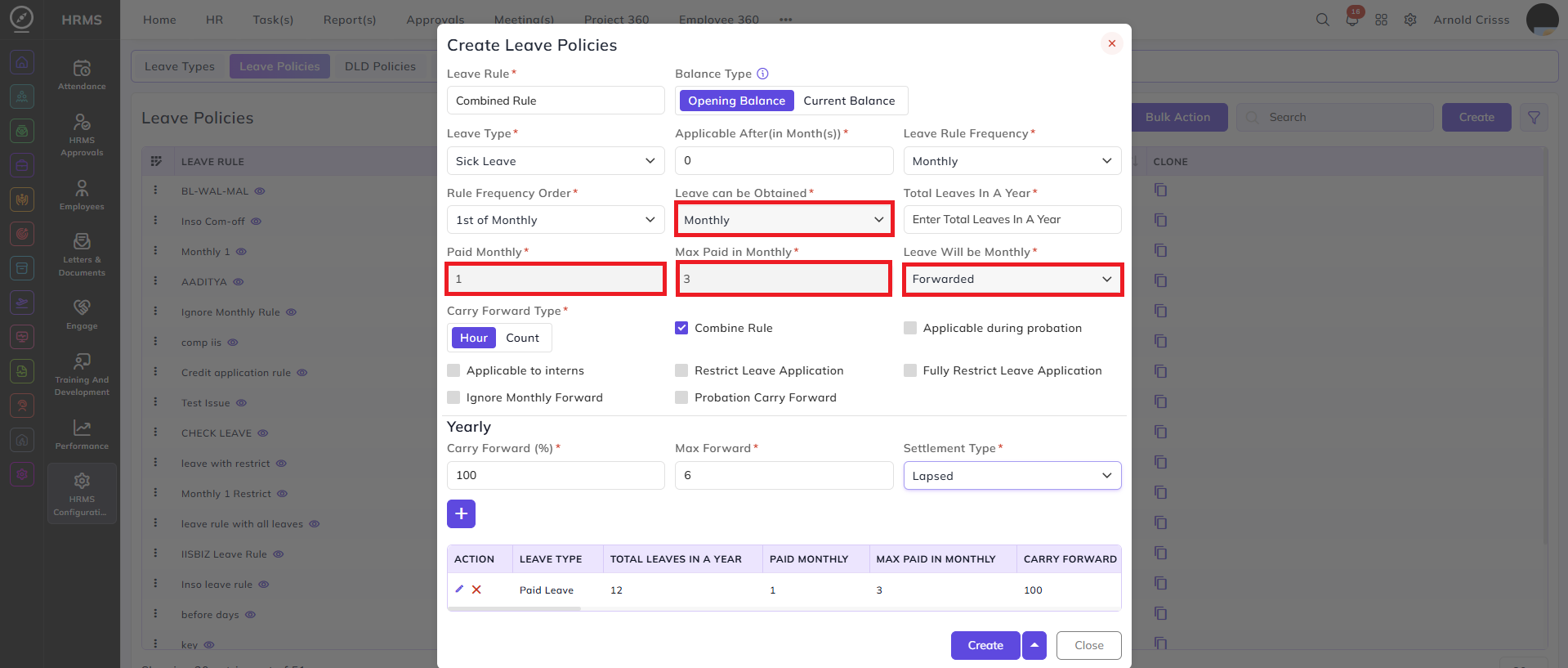Select Opening Balance option

pos(736,101)
